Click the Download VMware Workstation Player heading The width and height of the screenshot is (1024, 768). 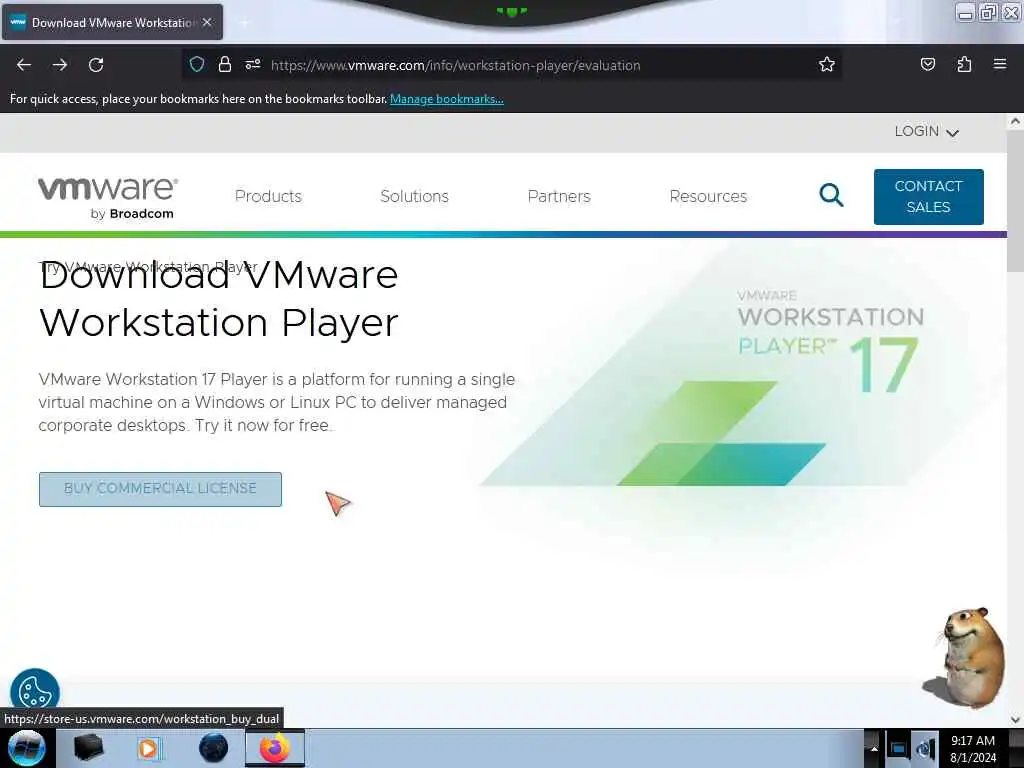(219, 298)
